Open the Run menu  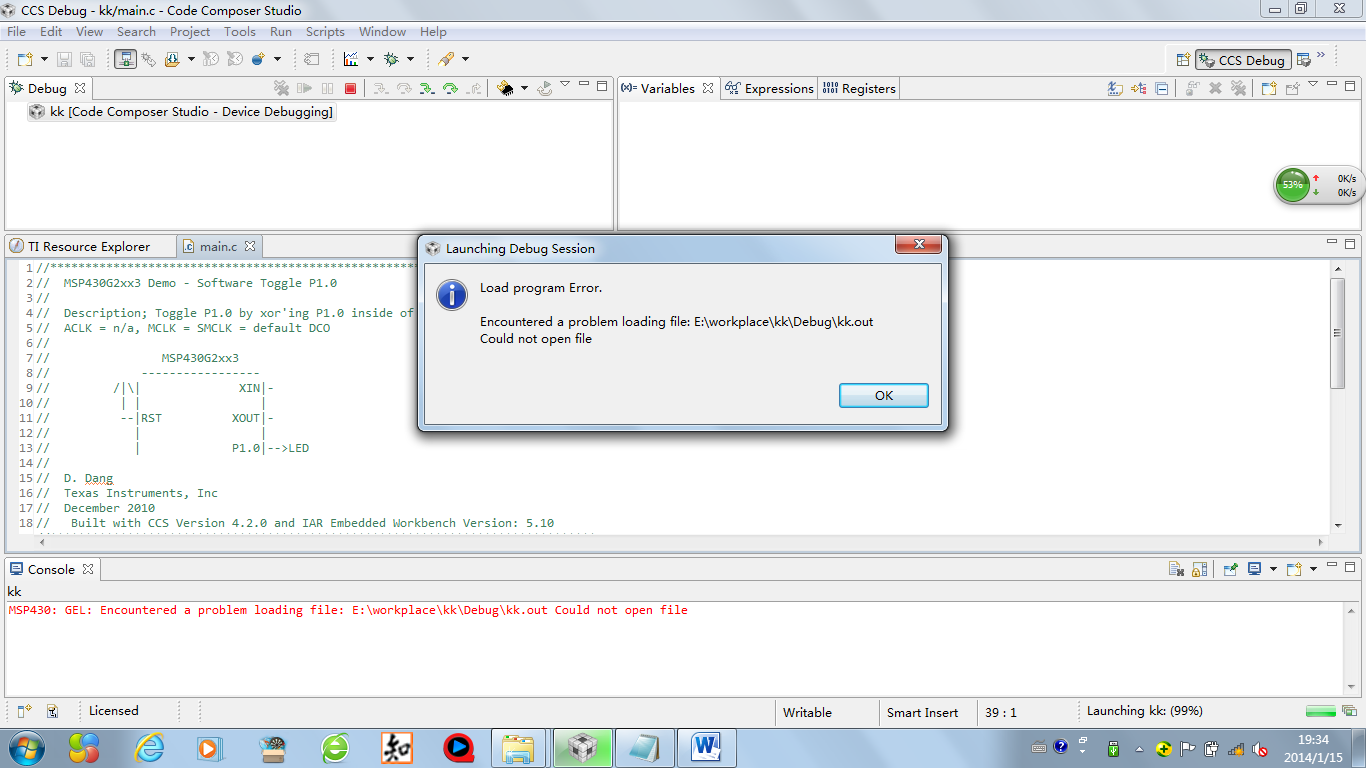281,32
